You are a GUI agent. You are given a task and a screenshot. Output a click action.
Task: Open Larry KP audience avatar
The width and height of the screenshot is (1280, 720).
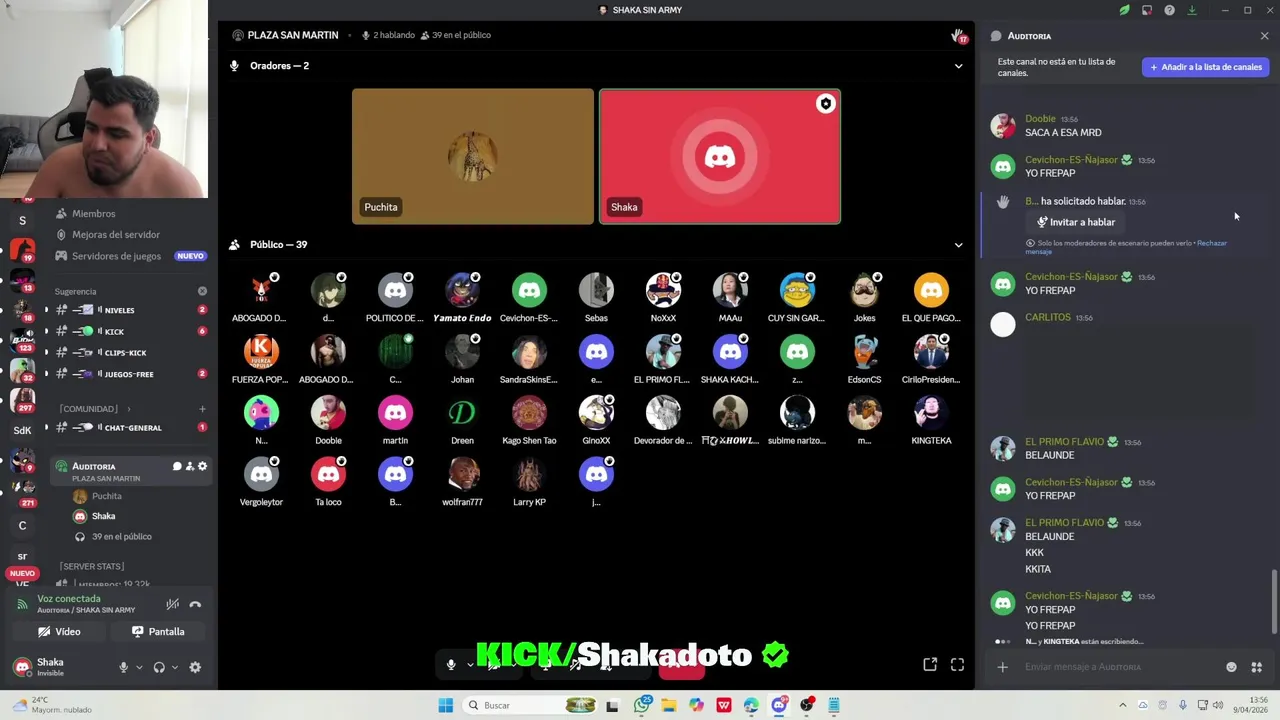point(529,474)
